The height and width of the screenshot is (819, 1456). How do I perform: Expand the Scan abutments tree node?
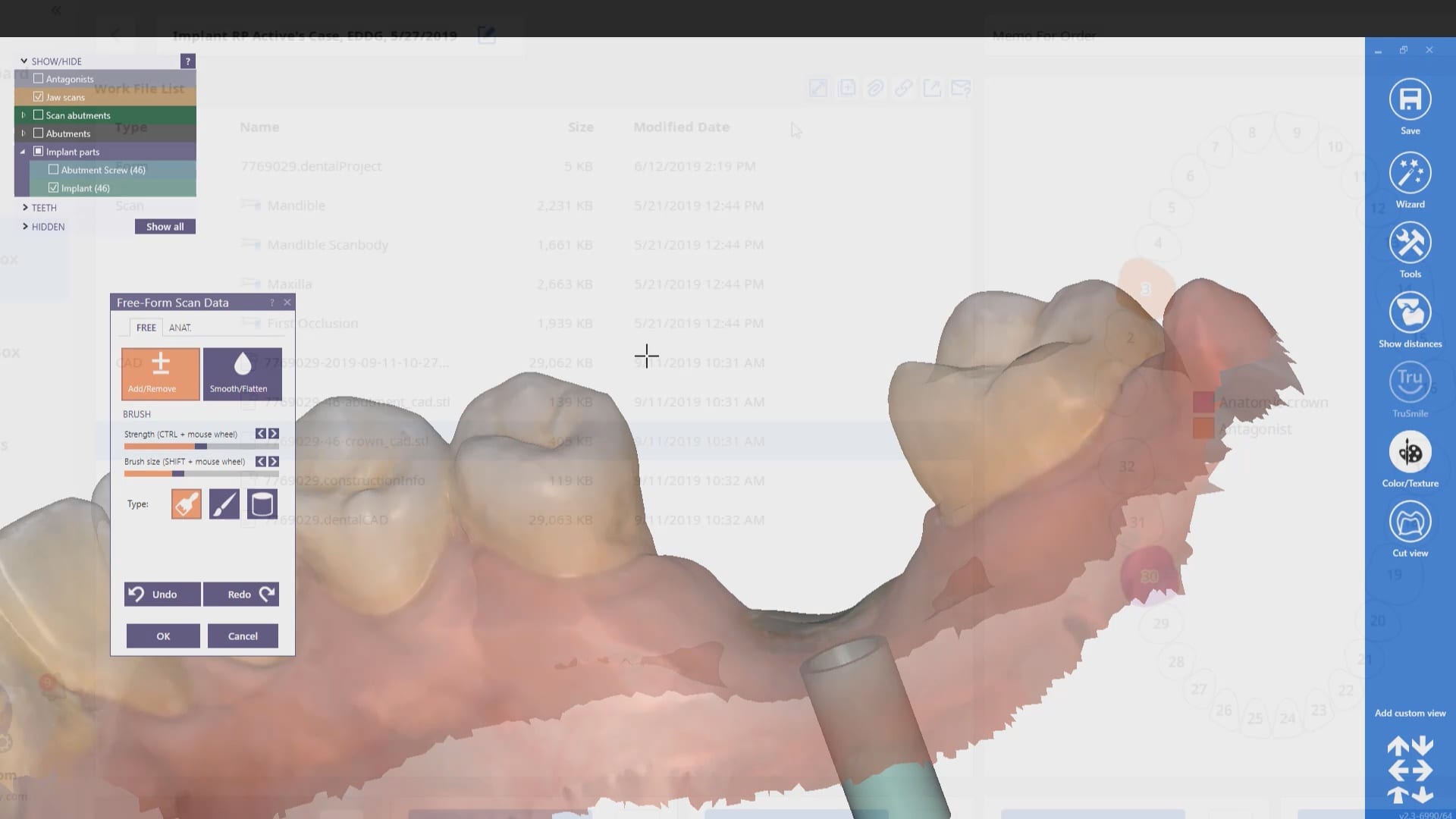click(x=24, y=115)
